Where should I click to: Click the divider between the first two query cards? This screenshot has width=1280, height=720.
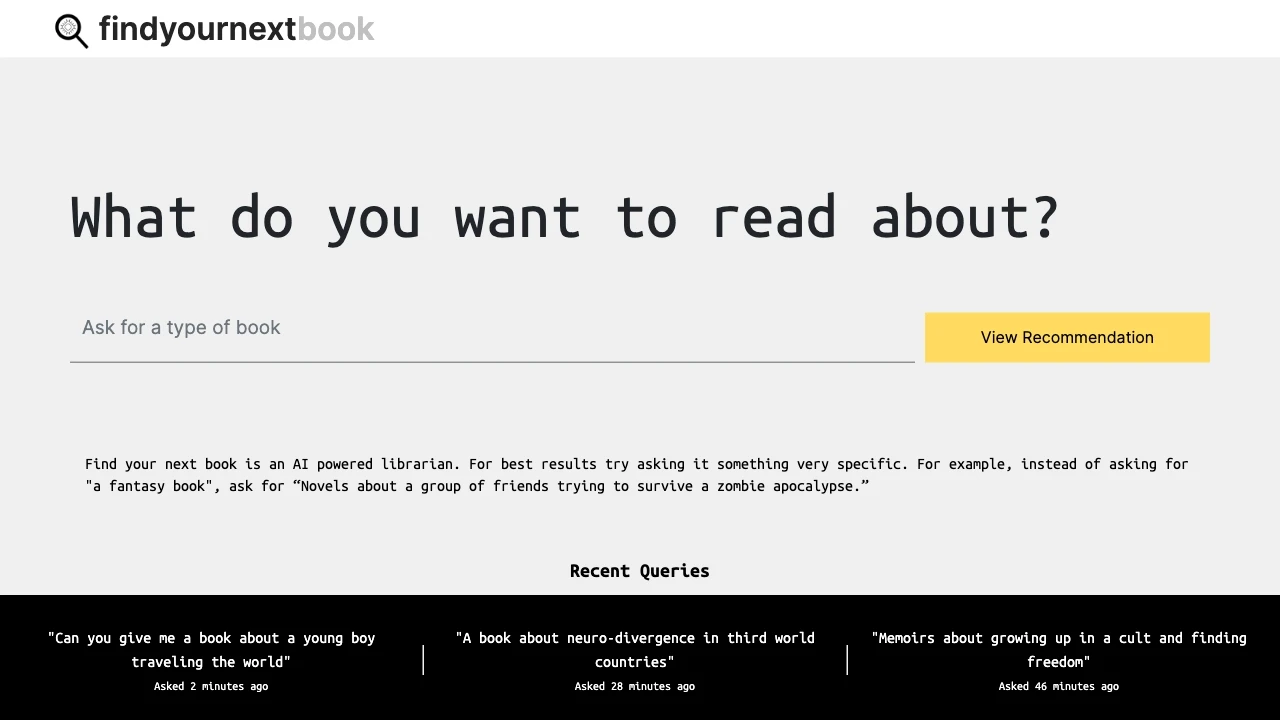(x=423, y=660)
